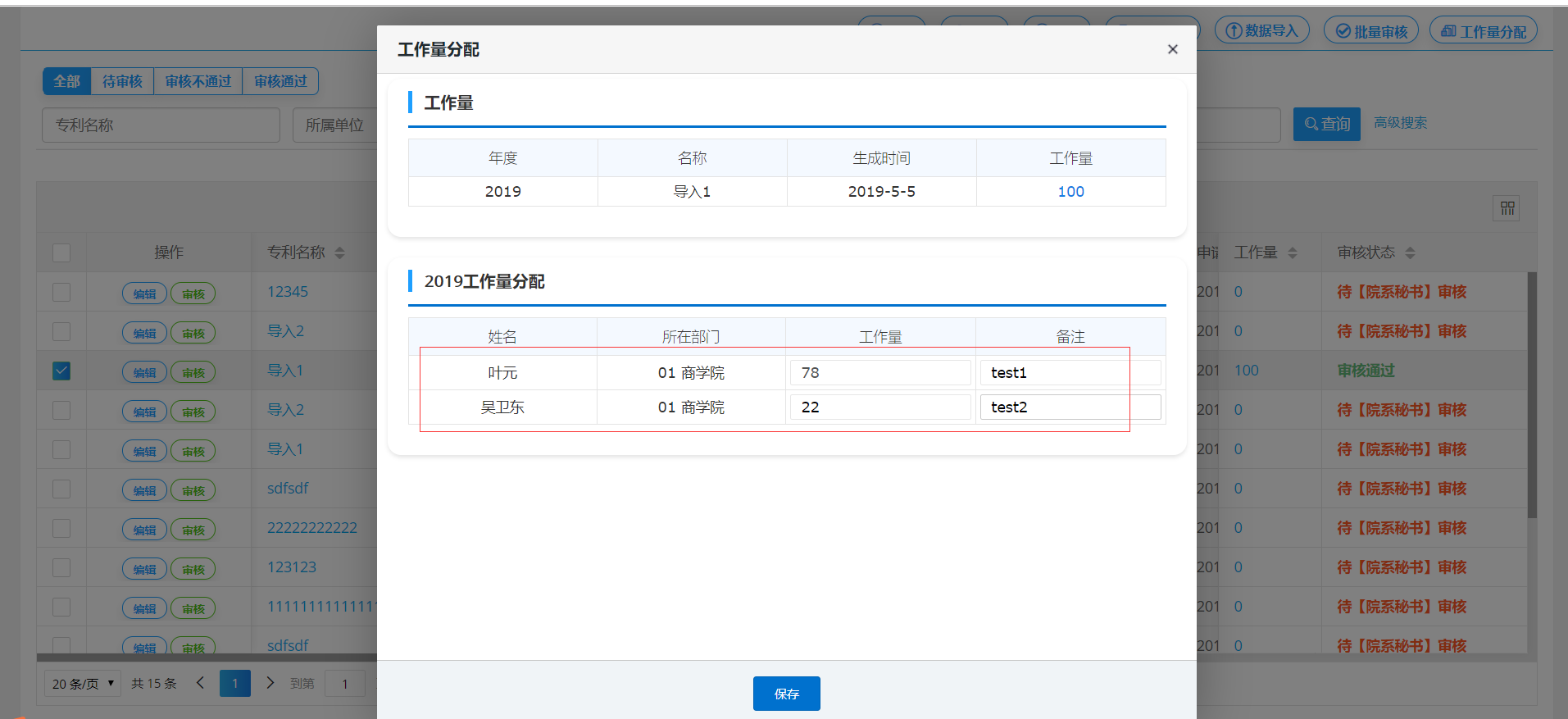The width and height of the screenshot is (1568, 719).
Task: Check the checkbox for row 12345
Action: [x=61, y=292]
